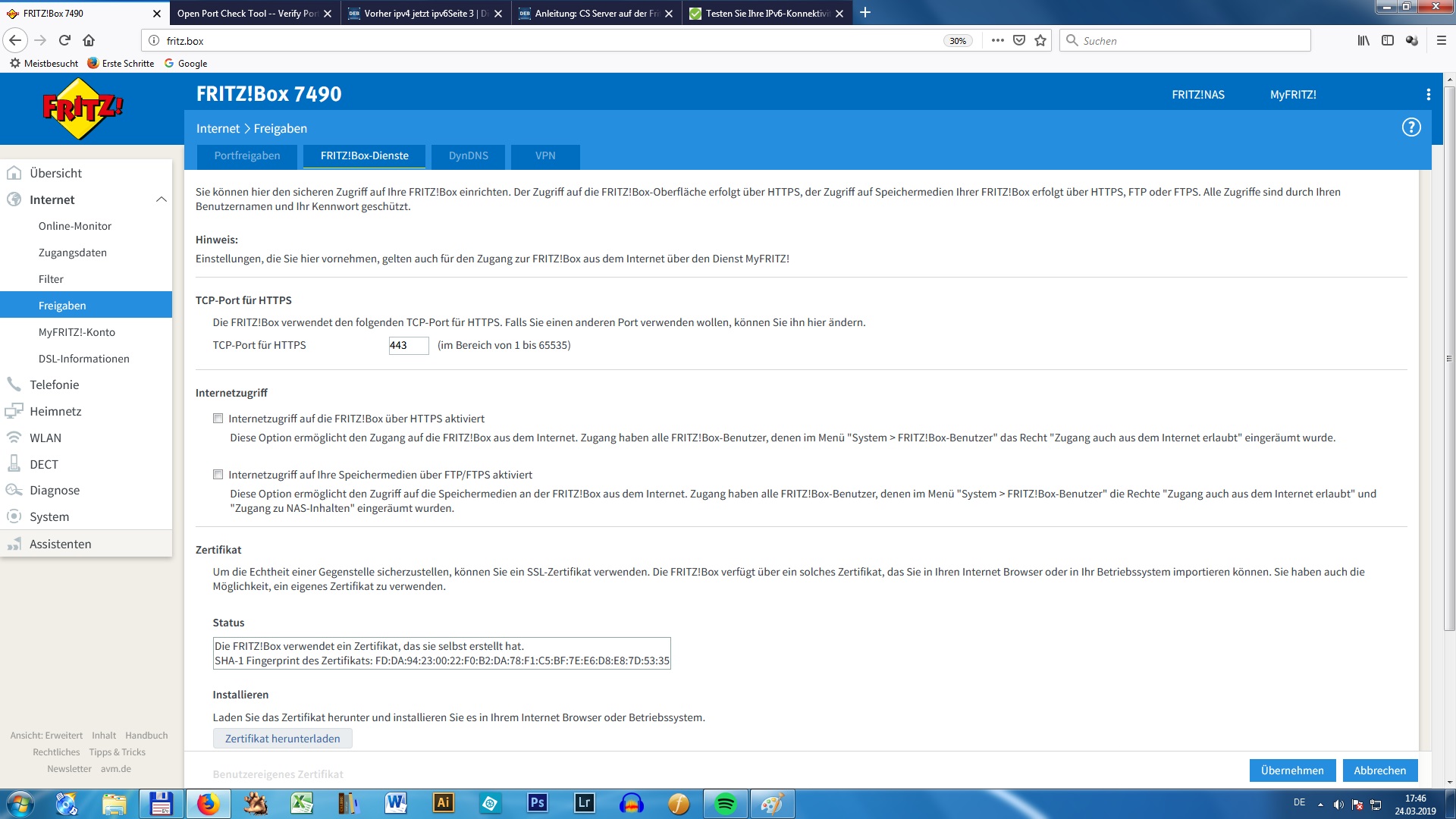Open a new browser tab
Viewport: 1456px width, 819px height.
864,13
